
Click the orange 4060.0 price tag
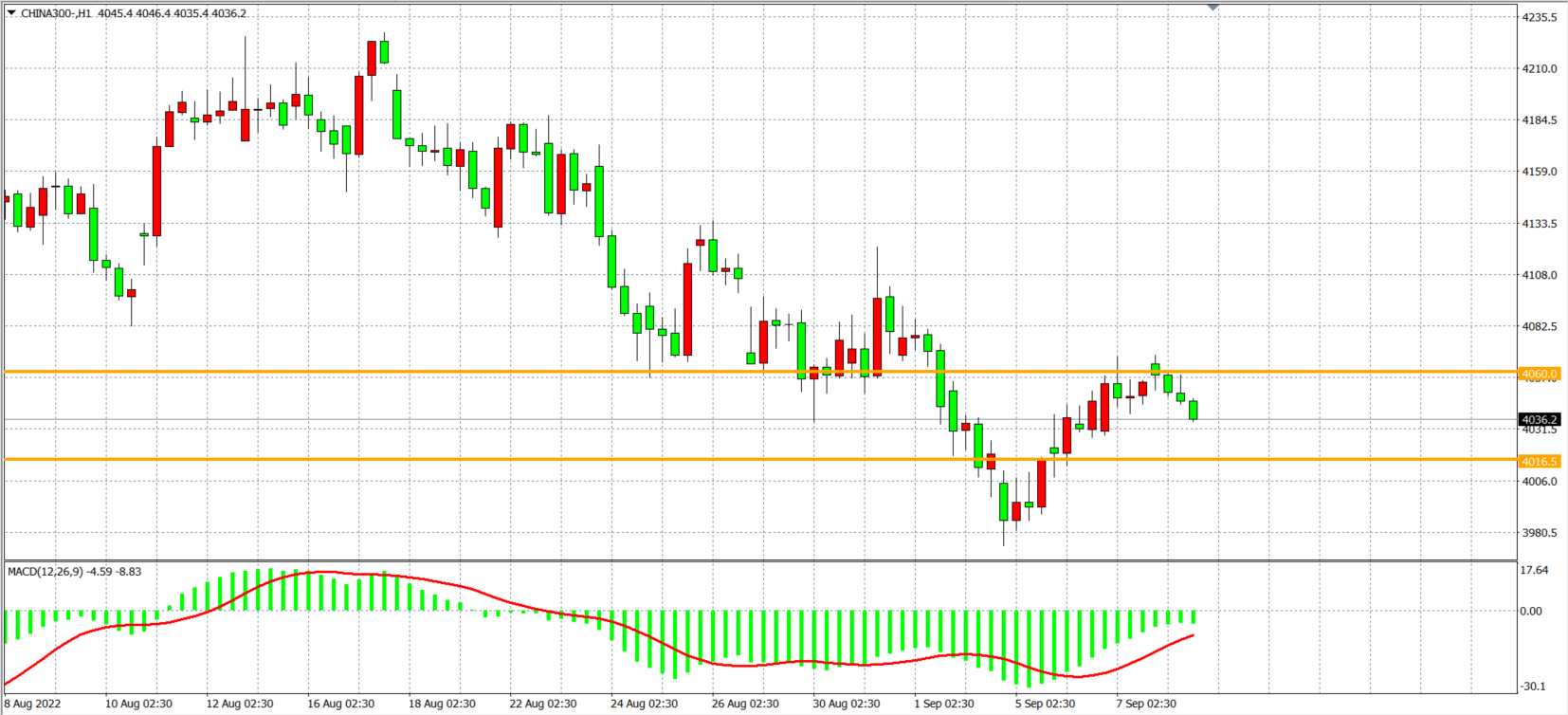coord(1539,374)
